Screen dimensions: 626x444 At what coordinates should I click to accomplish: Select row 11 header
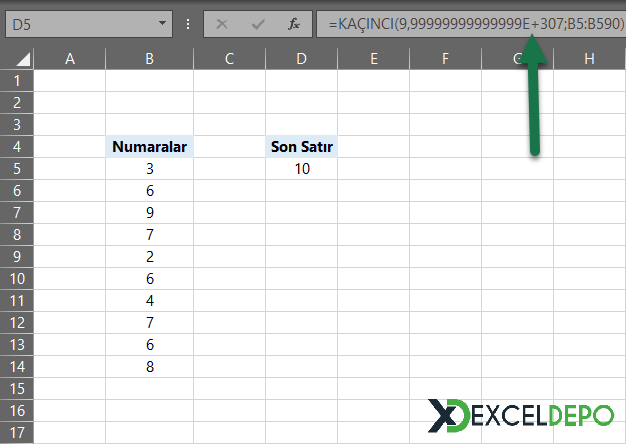17,301
